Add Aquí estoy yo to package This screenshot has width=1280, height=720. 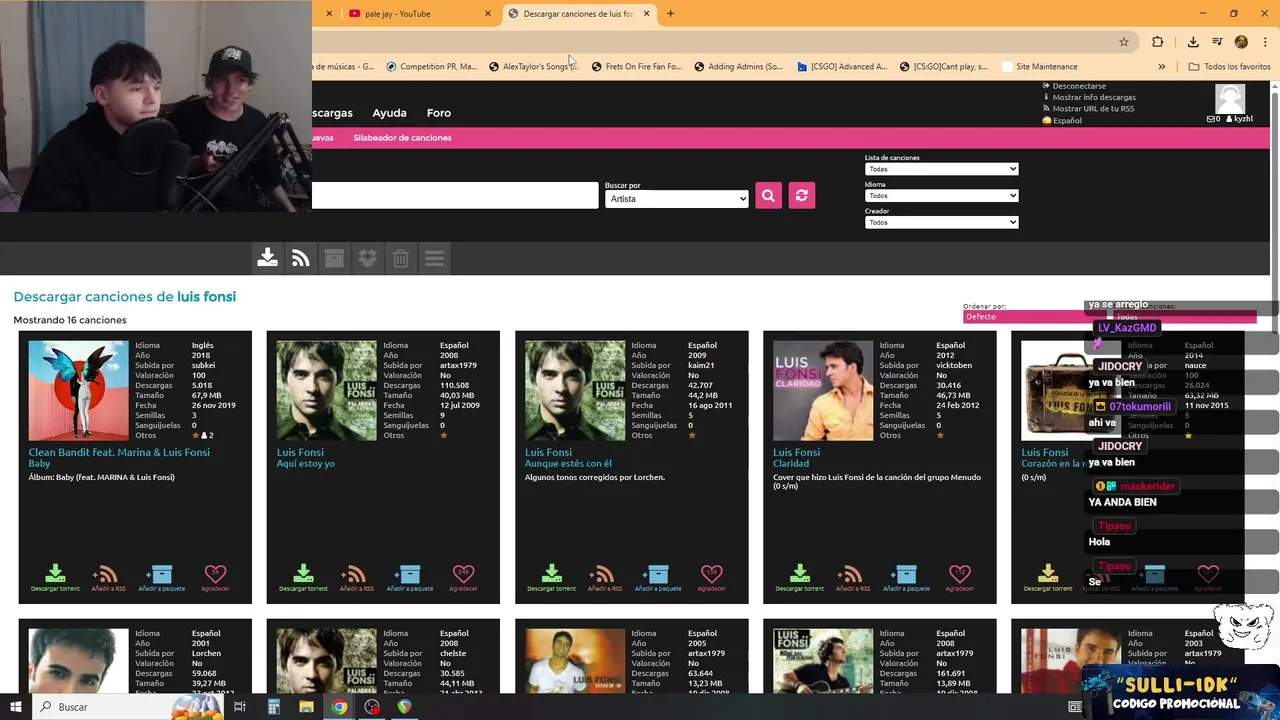409,577
